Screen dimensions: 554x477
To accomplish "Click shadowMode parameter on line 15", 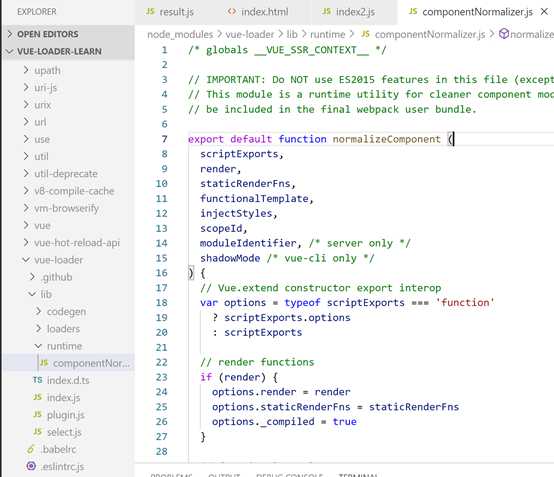I will pyautogui.click(x=230, y=258).
